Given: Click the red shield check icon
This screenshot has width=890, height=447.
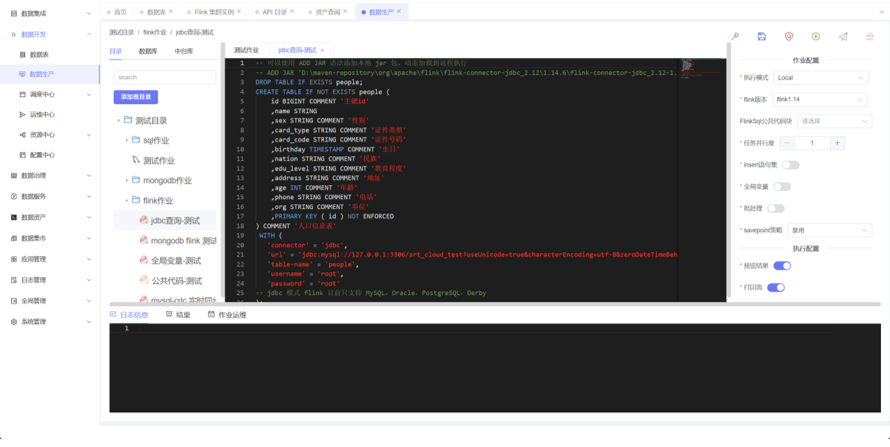Looking at the screenshot, I should pyautogui.click(x=789, y=37).
